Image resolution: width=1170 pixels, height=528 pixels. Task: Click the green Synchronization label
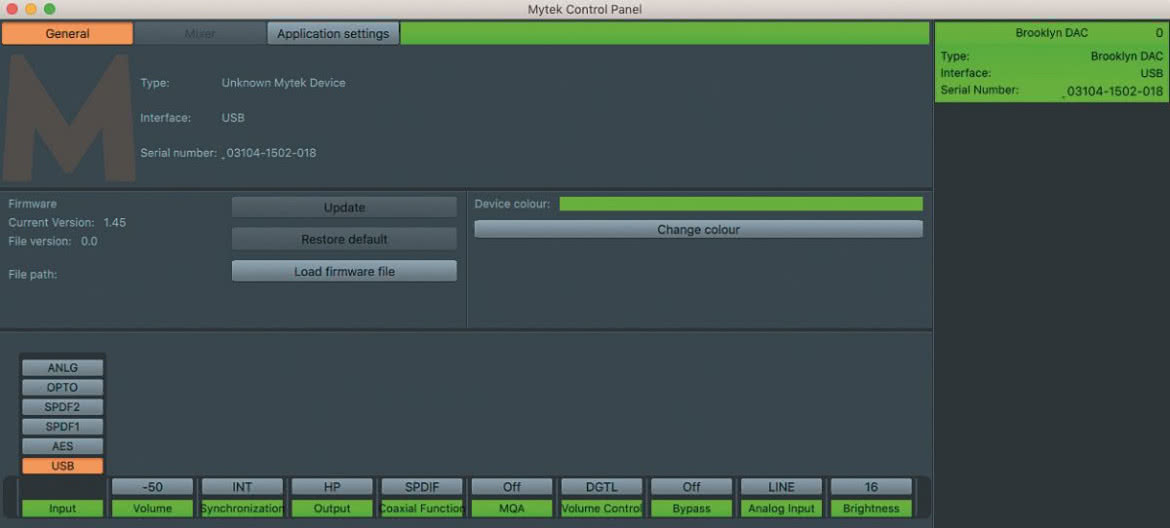click(242, 509)
